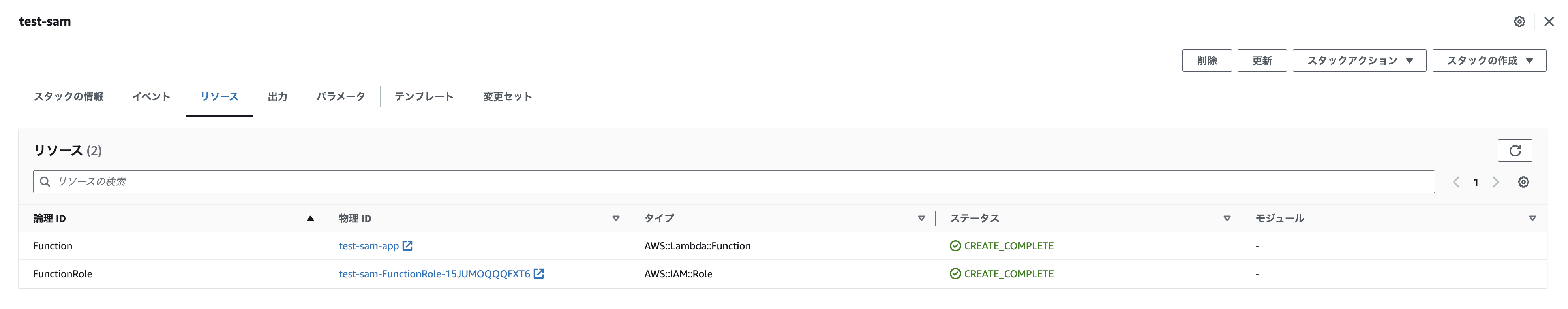Click the 削除 button
1568x309 pixels.
click(1206, 60)
